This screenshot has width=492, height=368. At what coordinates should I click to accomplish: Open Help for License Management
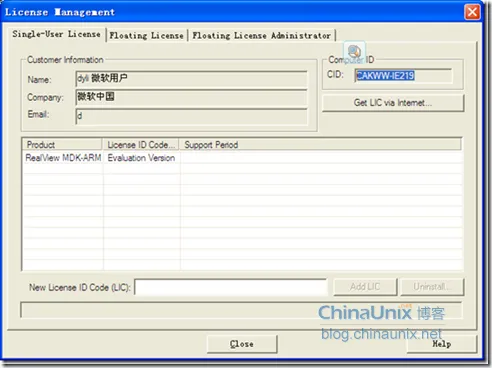pyautogui.click(x=442, y=344)
